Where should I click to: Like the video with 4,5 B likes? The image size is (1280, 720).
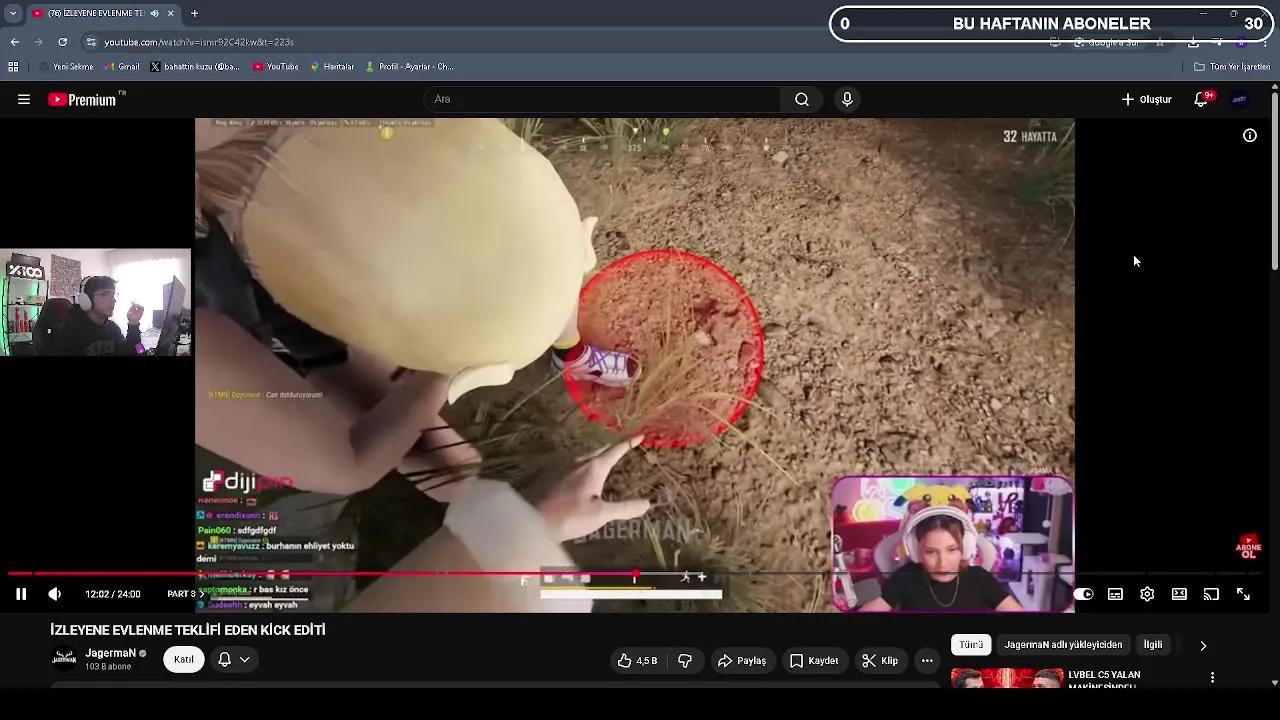pos(637,660)
